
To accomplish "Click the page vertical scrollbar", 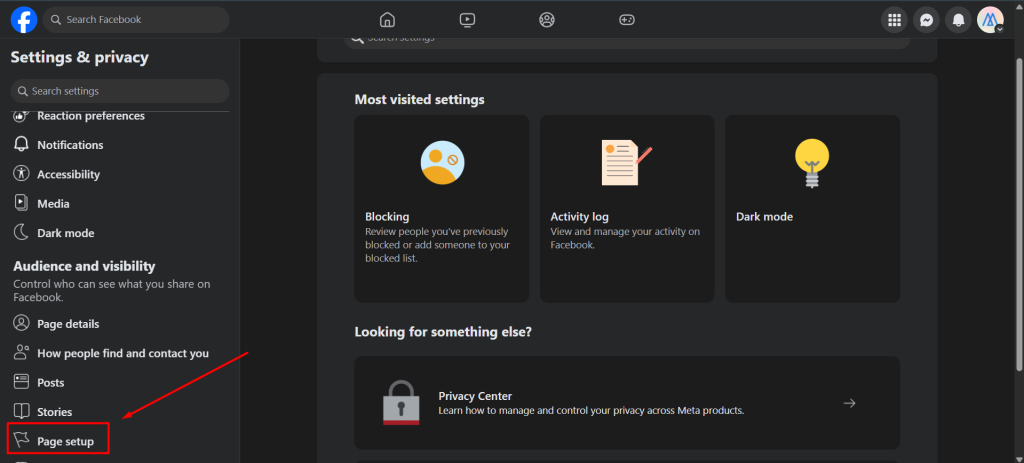I will [1019, 216].
